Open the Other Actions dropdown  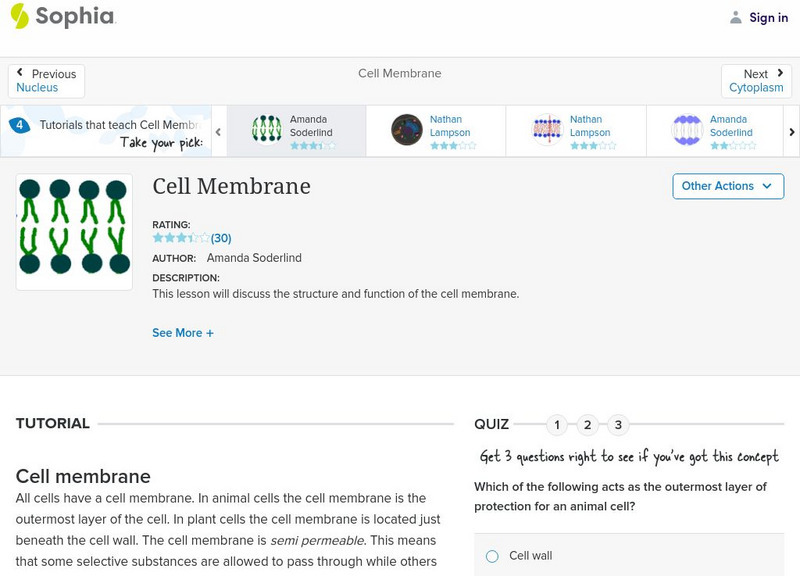tap(727, 186)
